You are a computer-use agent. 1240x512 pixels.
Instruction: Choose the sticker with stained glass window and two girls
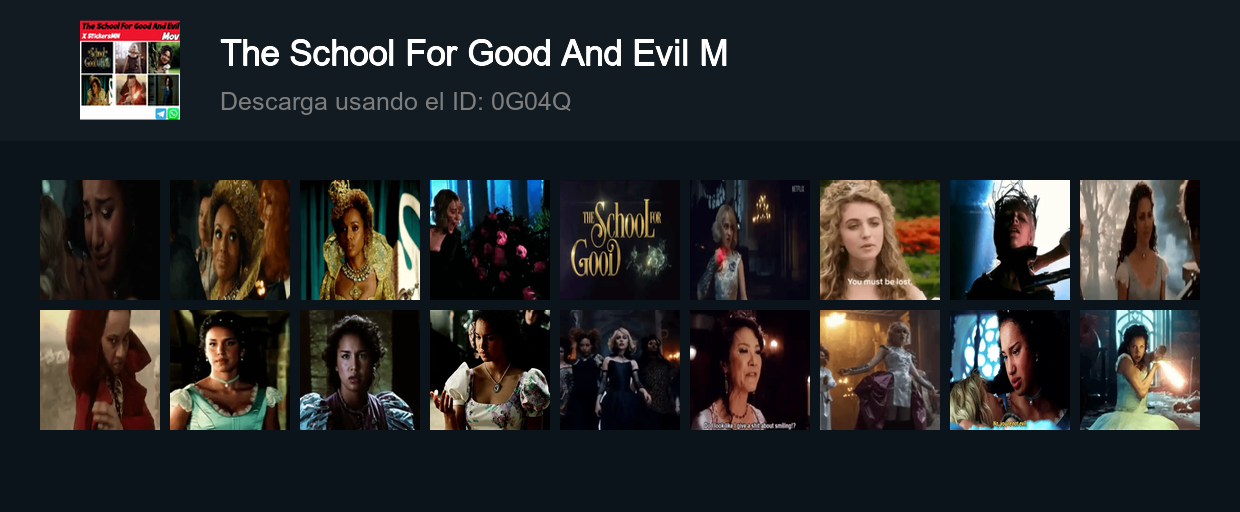(x=1010, y=370)
